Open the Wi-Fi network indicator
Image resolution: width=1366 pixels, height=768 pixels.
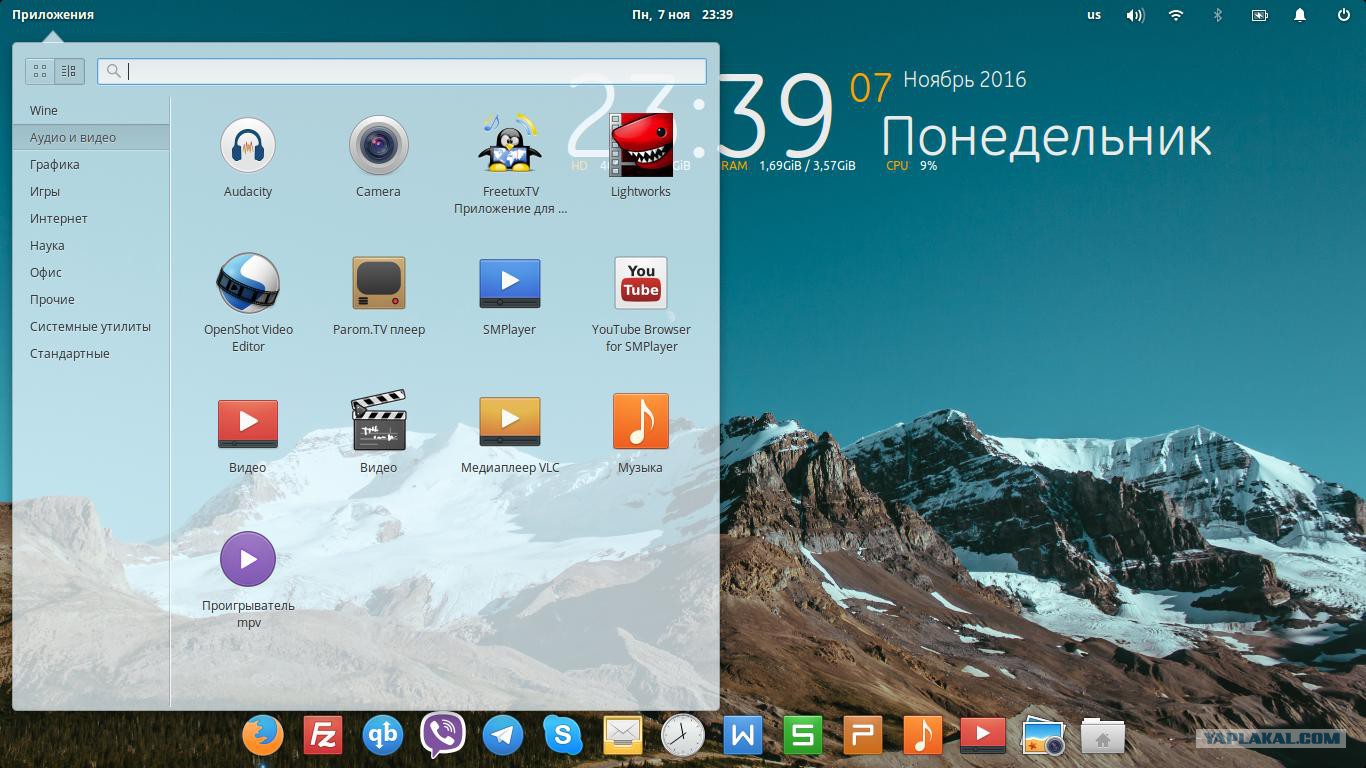point(1176,15)
